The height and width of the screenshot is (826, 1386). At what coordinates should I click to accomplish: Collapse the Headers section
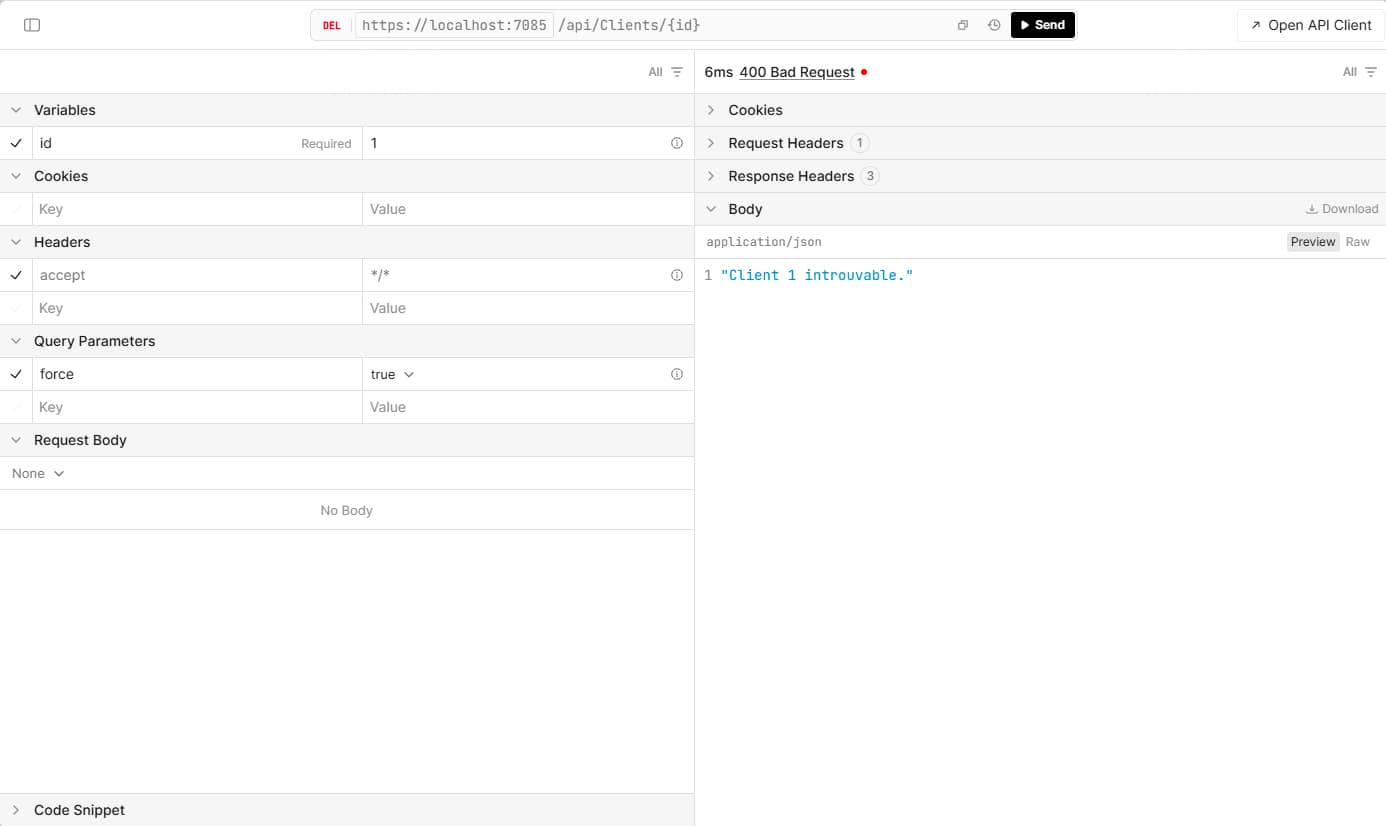coord(16,242)
